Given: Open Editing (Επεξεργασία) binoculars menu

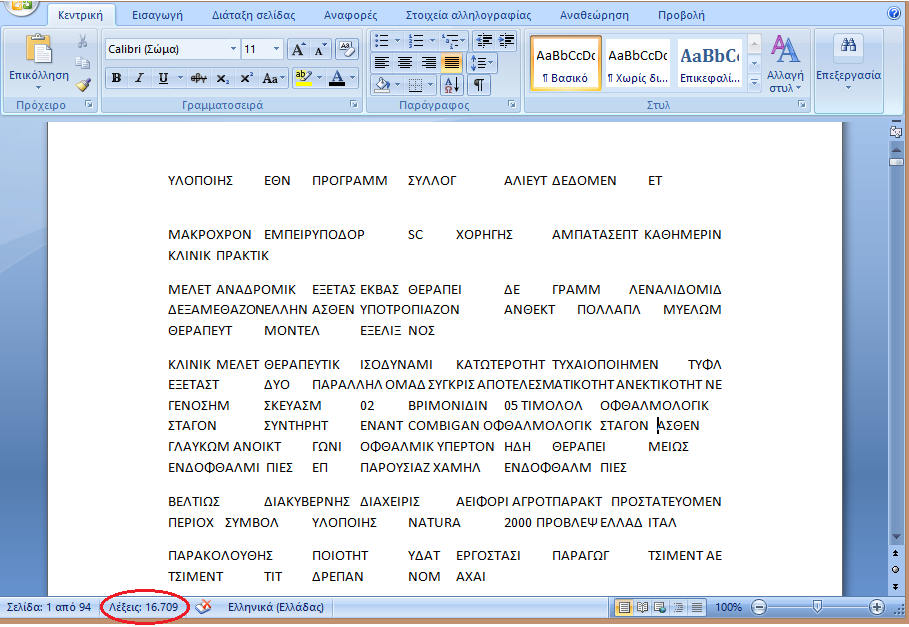Looking at the screenshot, I should pyautogui.click(x=848, y=63).
